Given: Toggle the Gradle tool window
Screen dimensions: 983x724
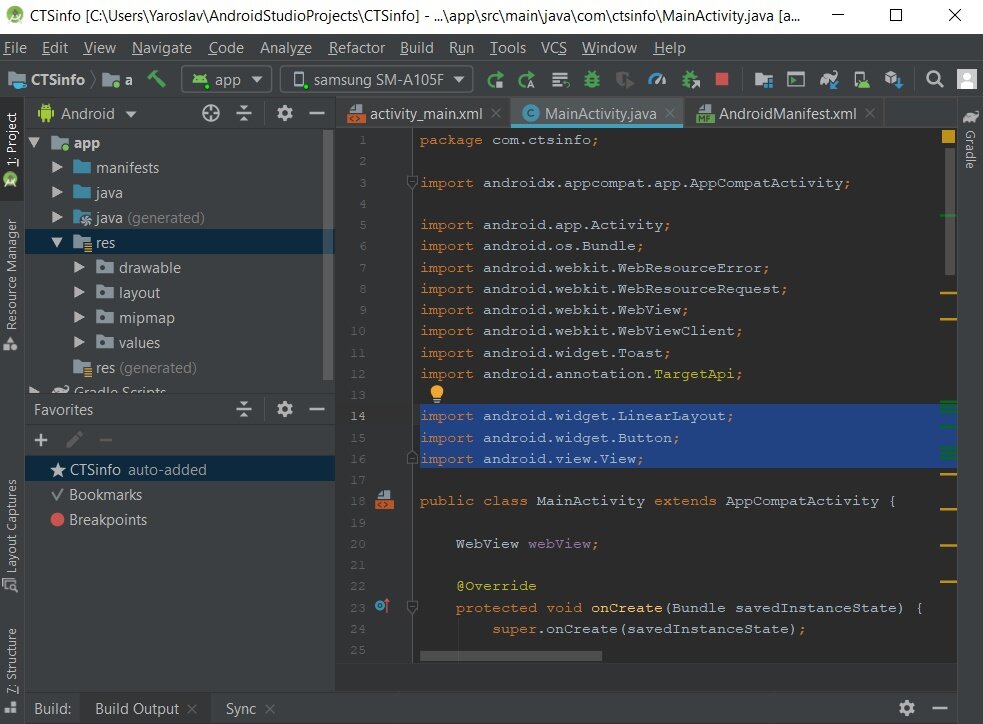Looking at the screenshot, I should 970,139.
